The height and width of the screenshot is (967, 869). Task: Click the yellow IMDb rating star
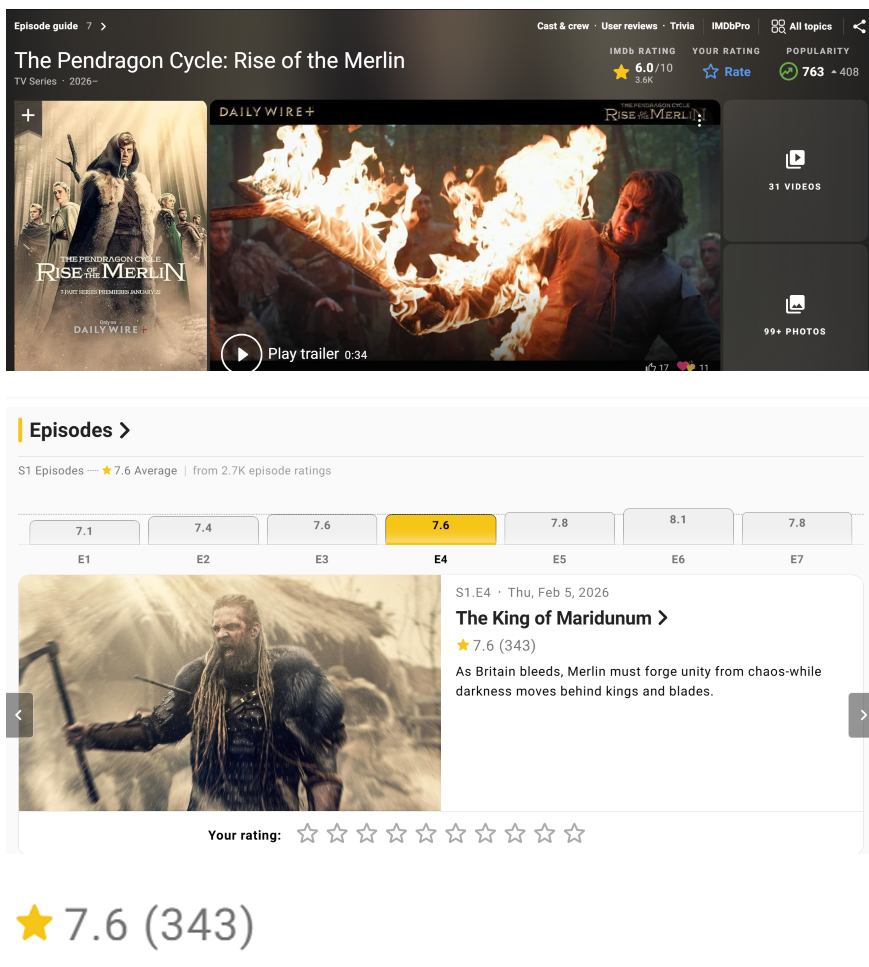[621, 72]
